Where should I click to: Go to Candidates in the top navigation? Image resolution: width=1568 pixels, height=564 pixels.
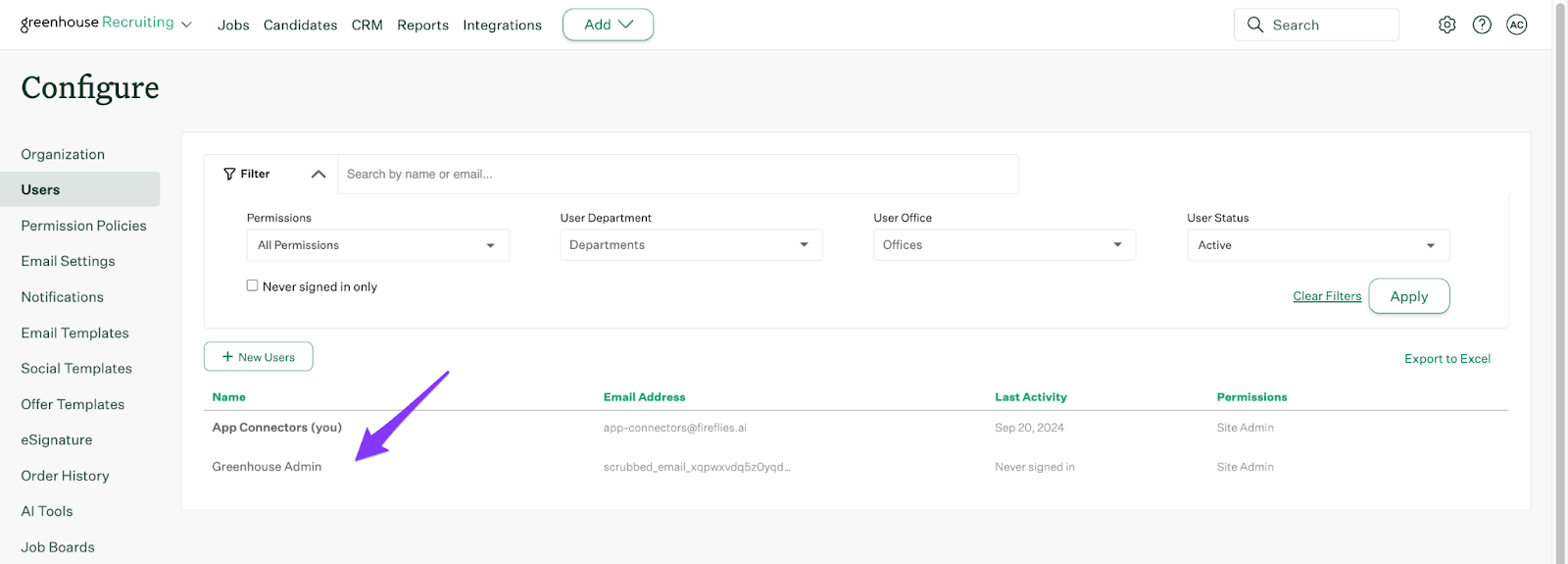click(300, 26)
